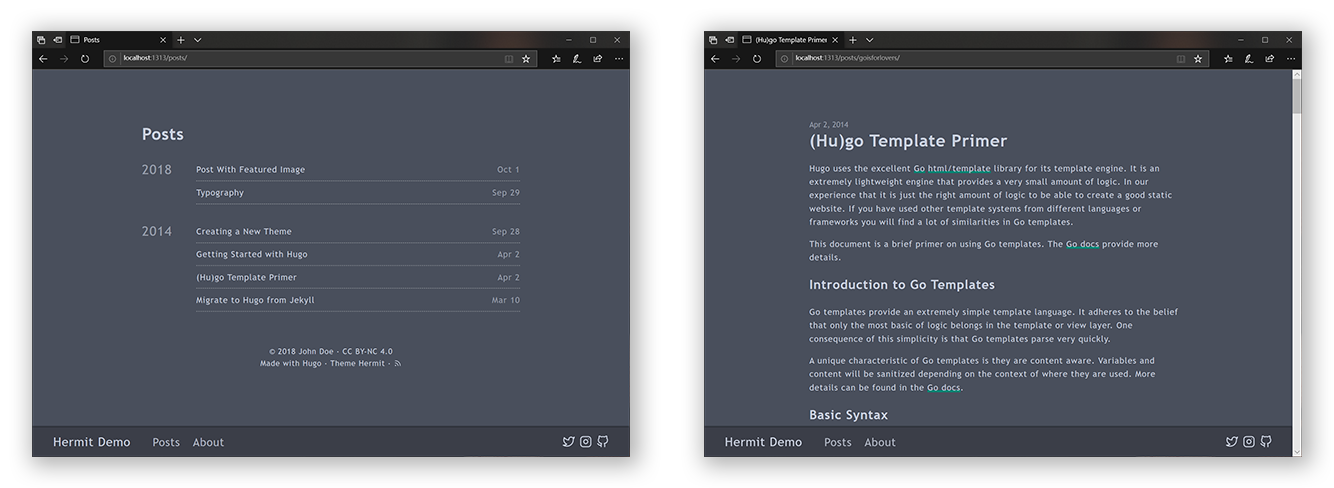Open reading view on the Posts page

pyautogui.click(x=509, y=59)
